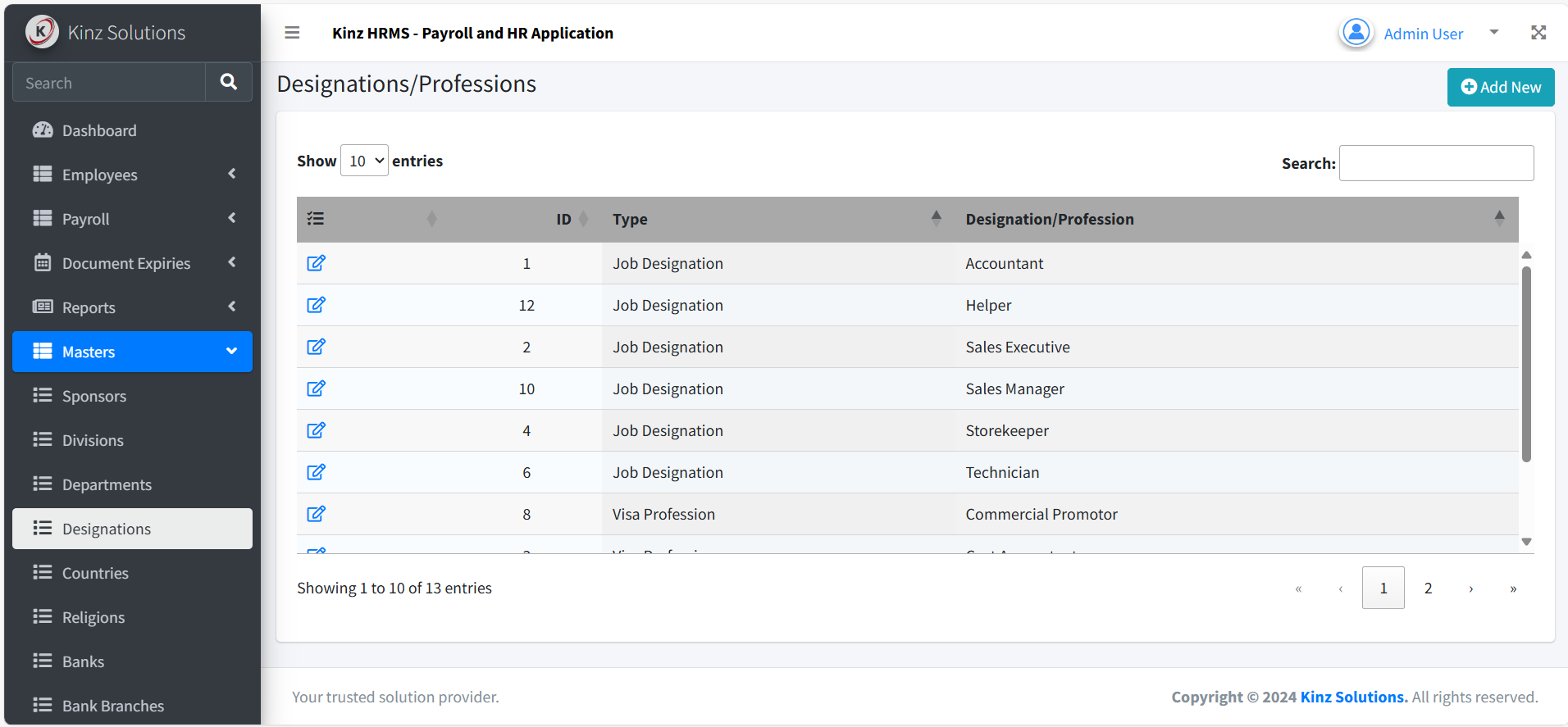Open the Religions master list

point(132,617)
